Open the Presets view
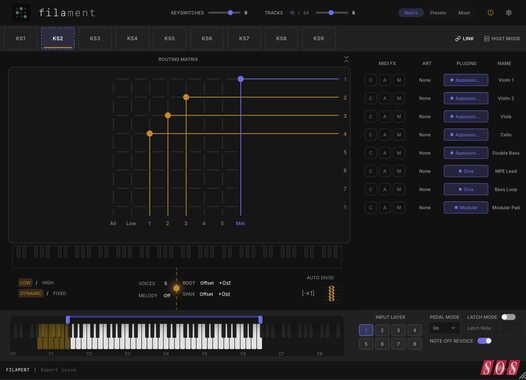Viewport: 526px width, 380px height. tap(438, 13)
